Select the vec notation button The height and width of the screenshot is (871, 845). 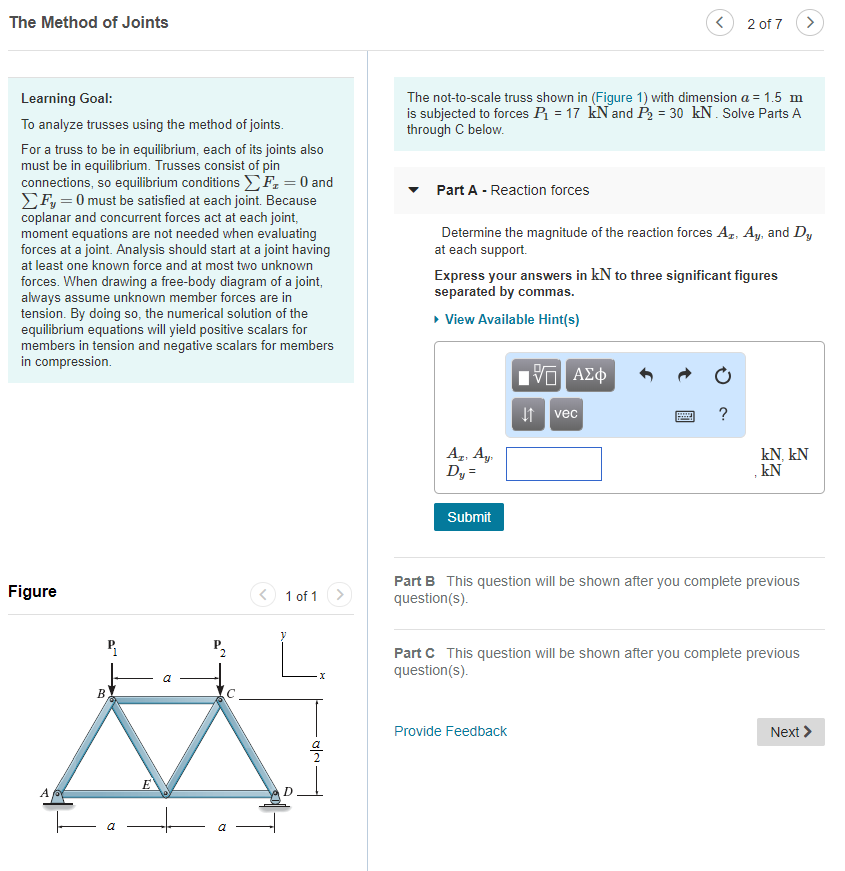click(565, 413)
